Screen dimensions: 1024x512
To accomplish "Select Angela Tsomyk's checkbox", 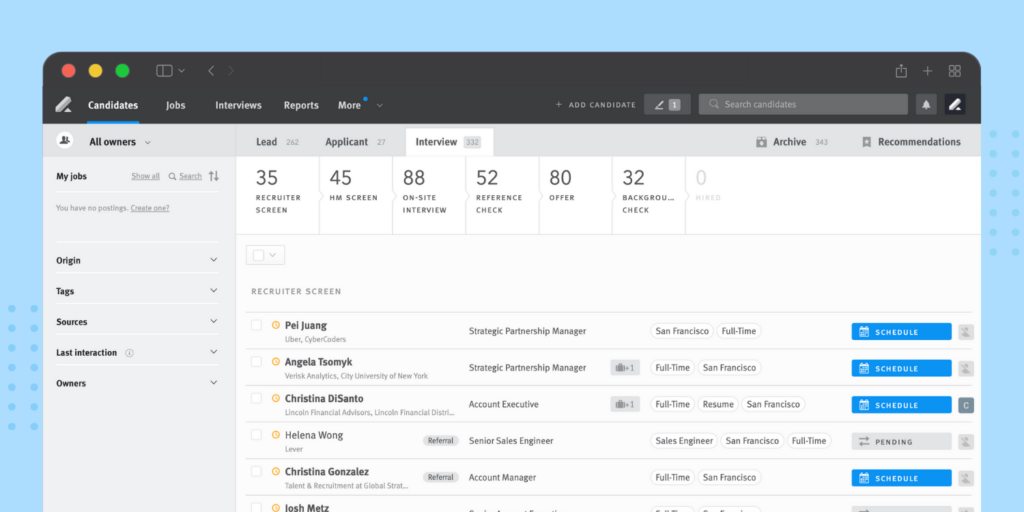I will [257, 362].
